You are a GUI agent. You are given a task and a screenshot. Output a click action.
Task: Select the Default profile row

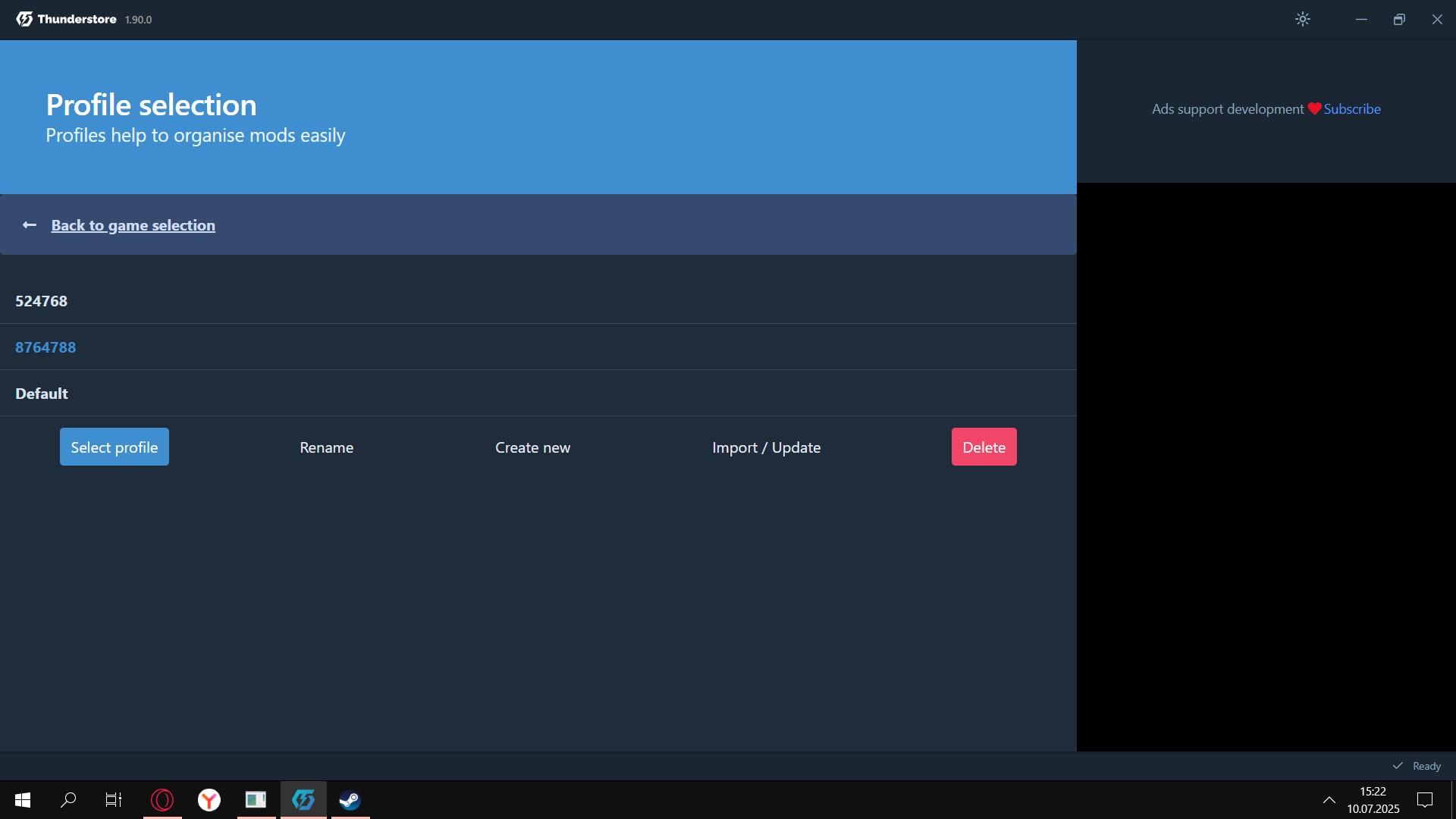click(538, 394)
